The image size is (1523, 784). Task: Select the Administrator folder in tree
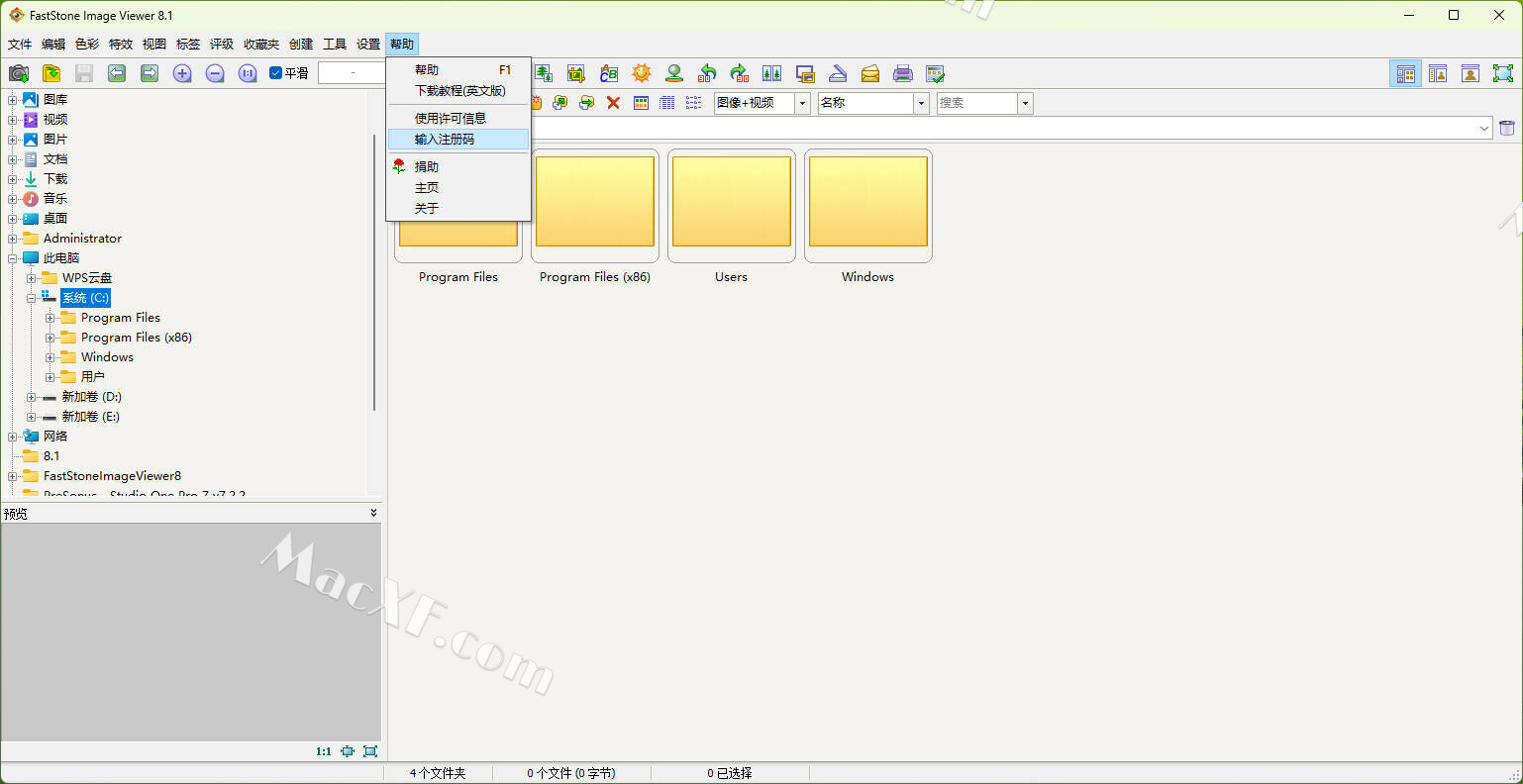tap(82, 239)
